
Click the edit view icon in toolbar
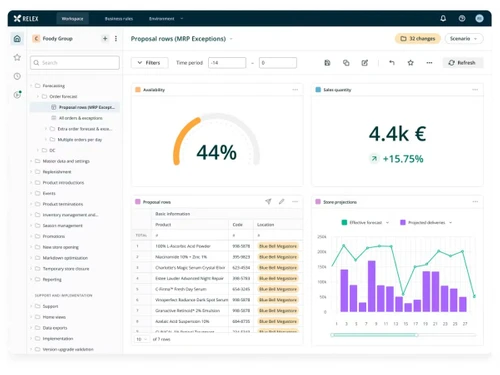pos(365,63)
